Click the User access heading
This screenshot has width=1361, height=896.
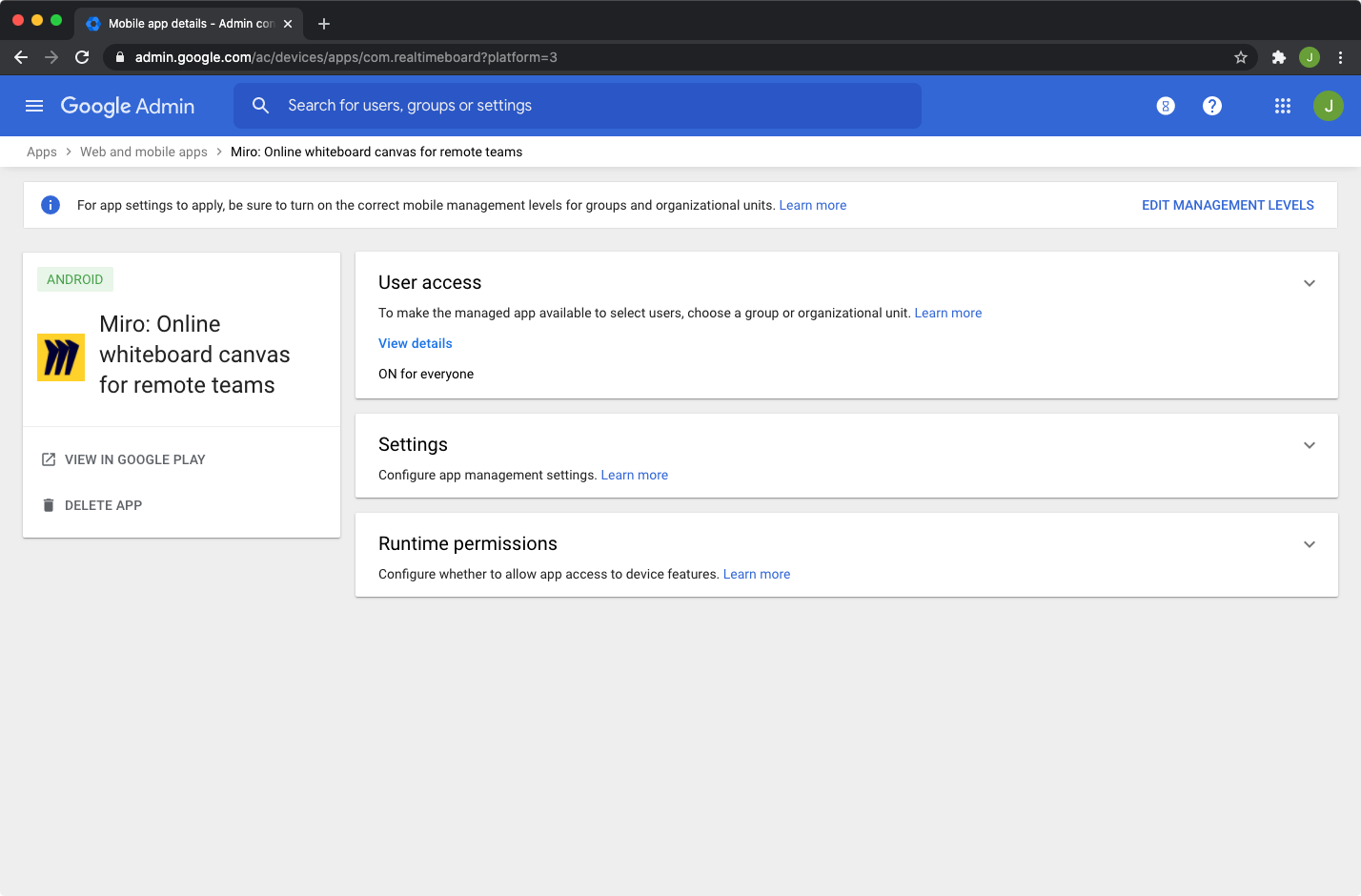tap(430, 283)
